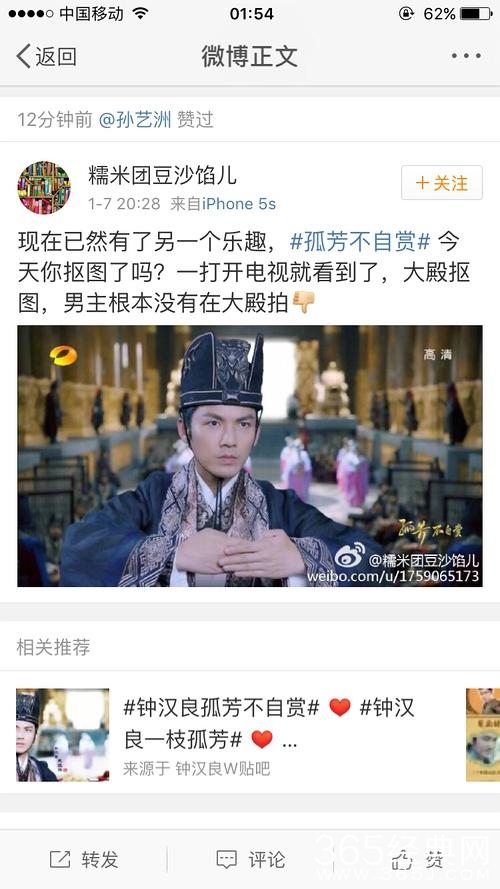Open username 糯米团豆沙馅儿 profile

tap(162, 175)
